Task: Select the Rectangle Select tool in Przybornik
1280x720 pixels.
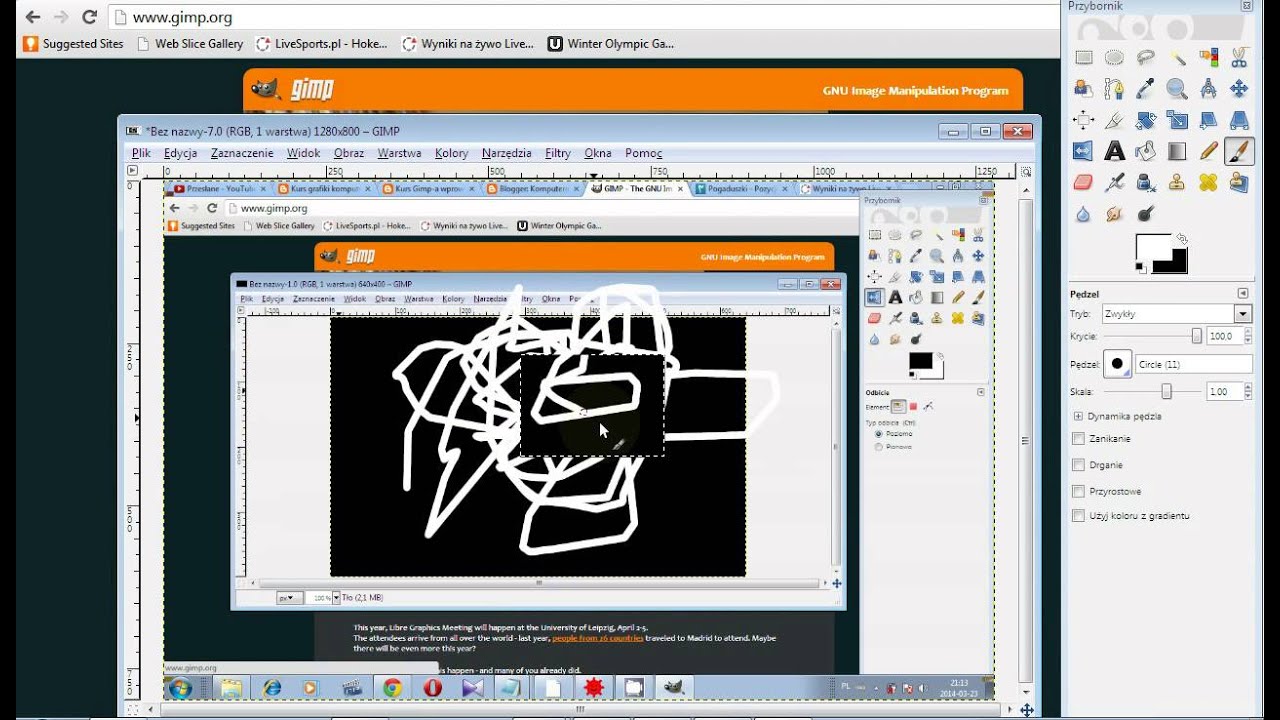Action: [1084, 58]
